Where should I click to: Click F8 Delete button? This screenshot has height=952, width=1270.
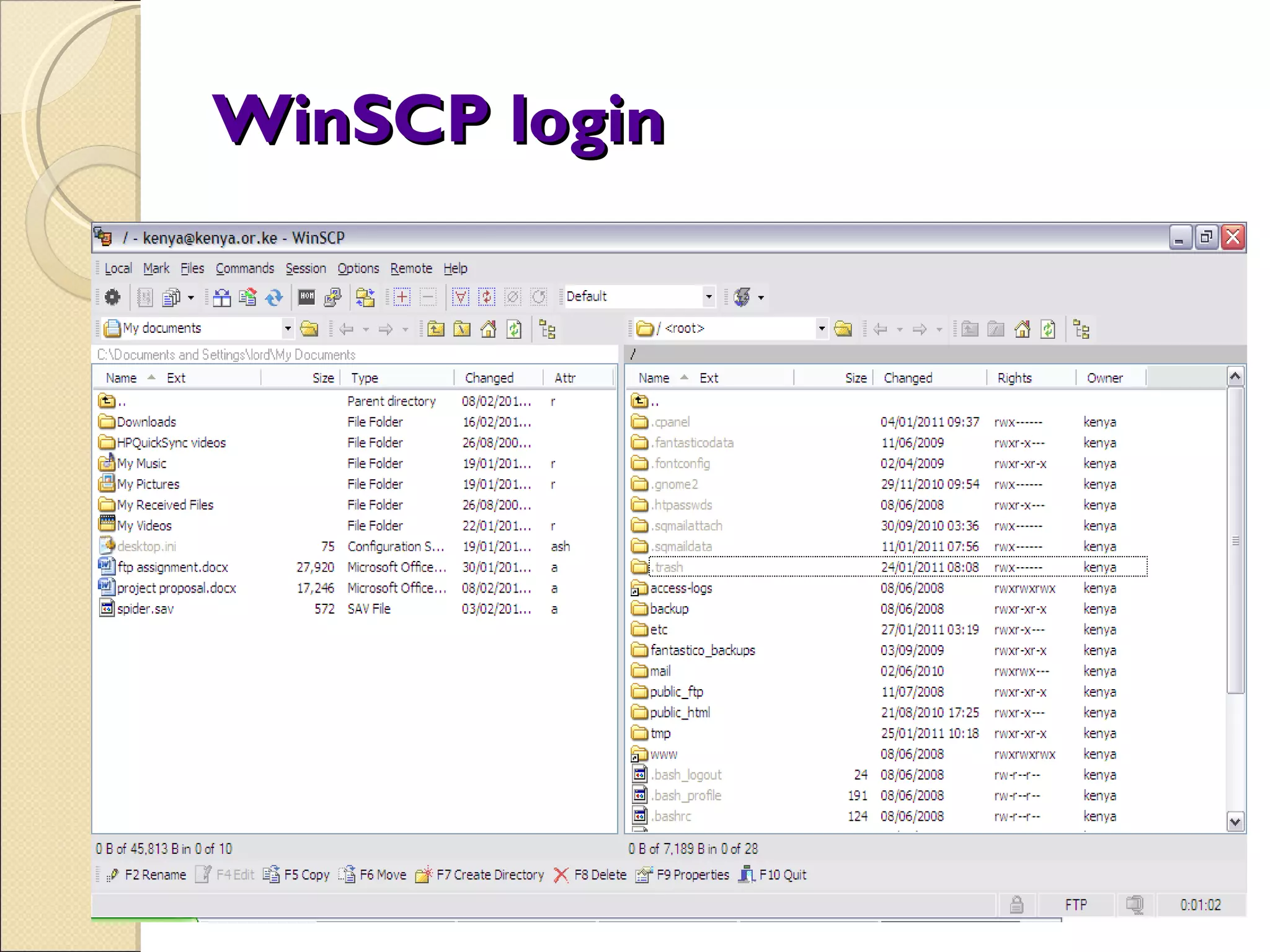[x=590, y=875]
